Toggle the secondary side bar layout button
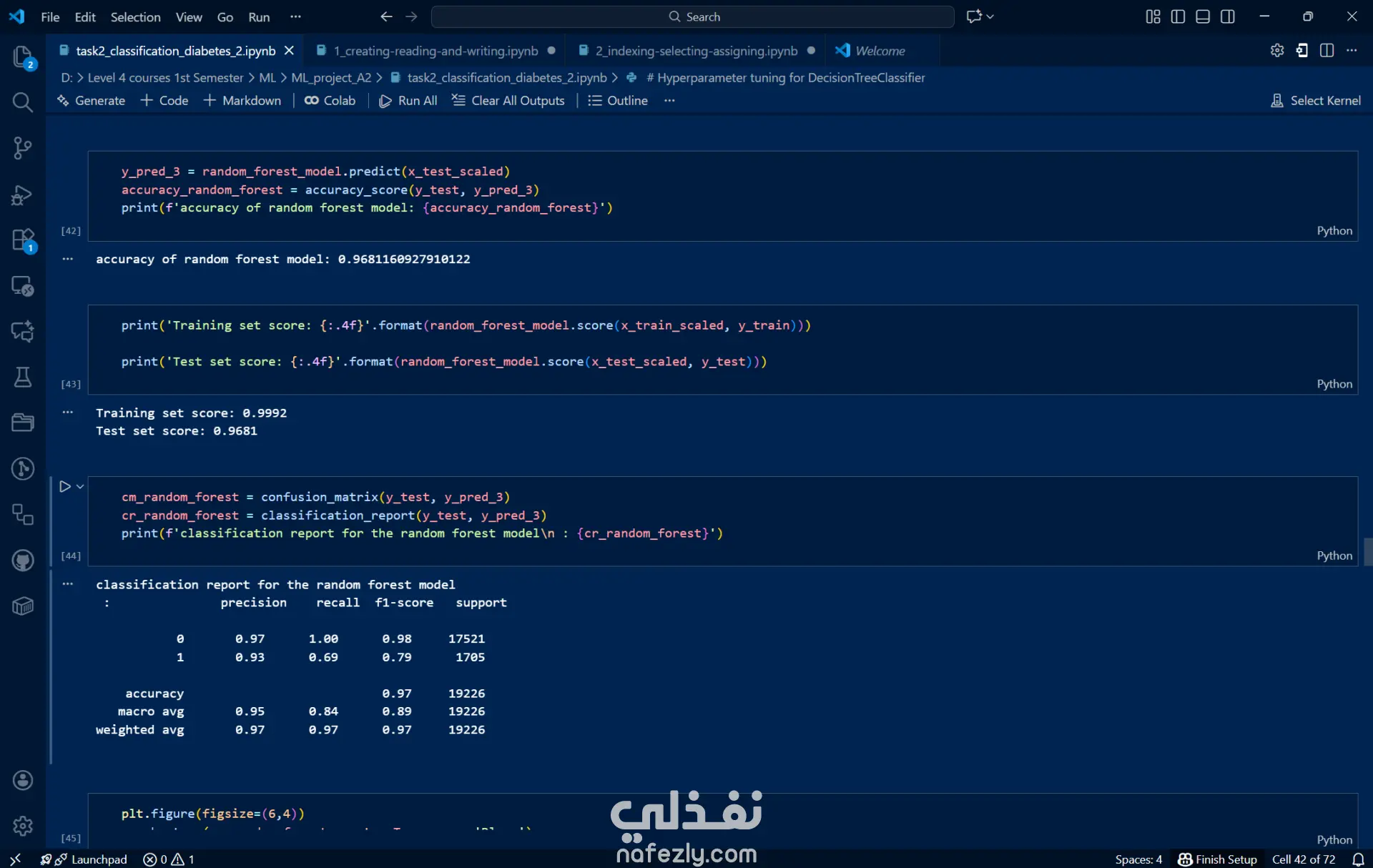Image resolution: width=1373 pixels, height=868 pixels. point(1228,16)
